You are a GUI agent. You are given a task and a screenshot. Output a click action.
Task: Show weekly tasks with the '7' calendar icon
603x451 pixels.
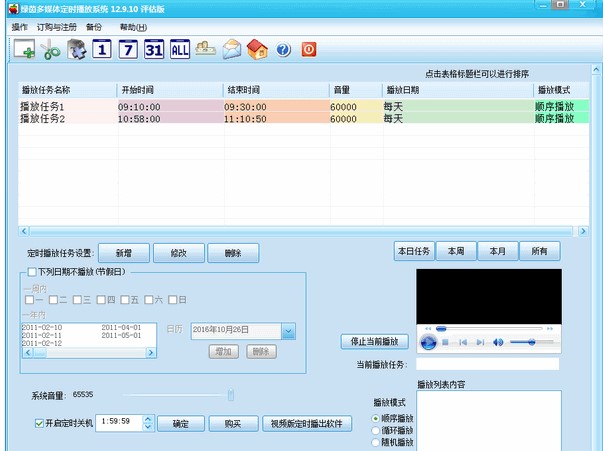click(128, 49)
